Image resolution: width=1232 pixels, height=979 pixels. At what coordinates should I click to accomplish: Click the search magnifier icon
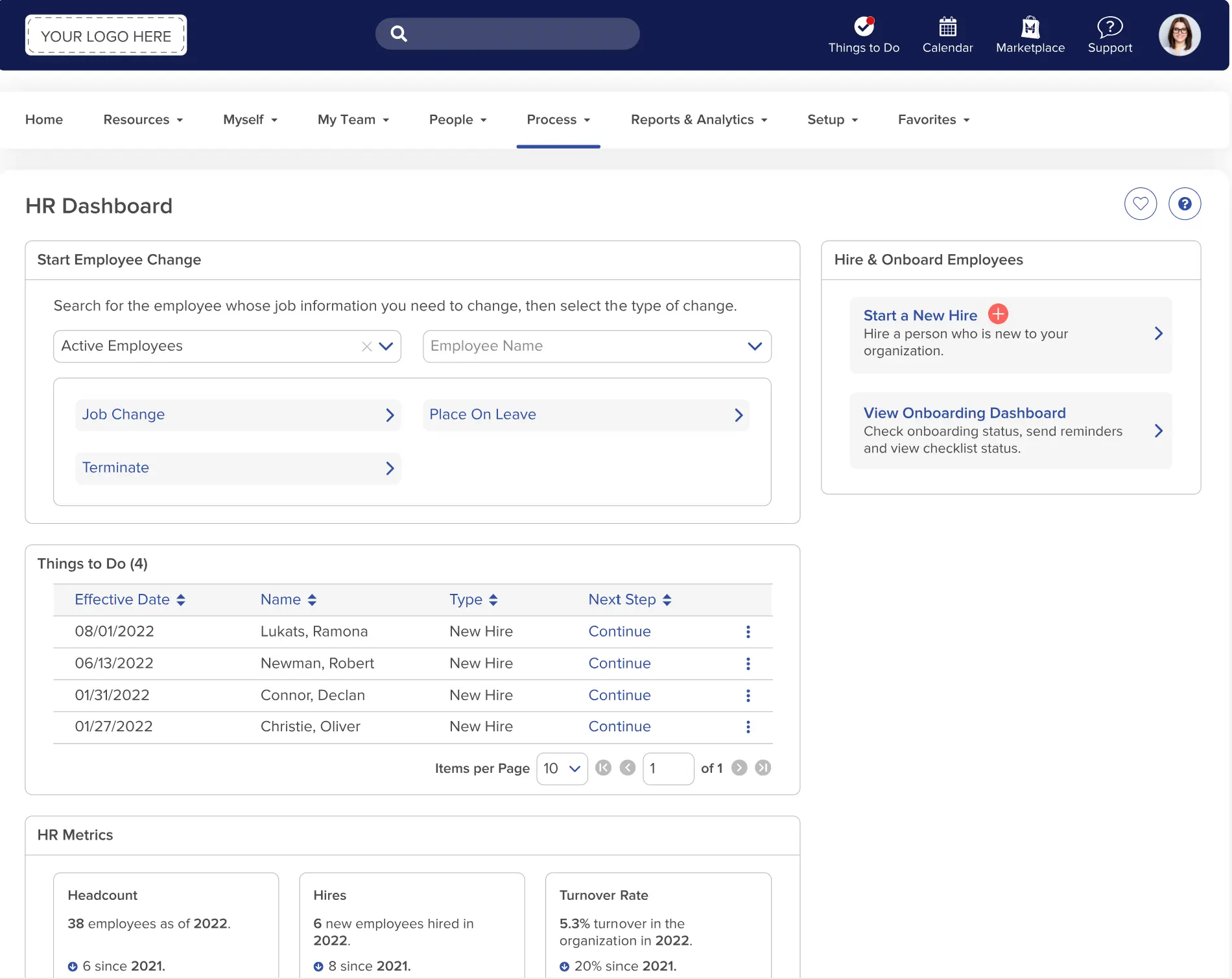[398, 33]
